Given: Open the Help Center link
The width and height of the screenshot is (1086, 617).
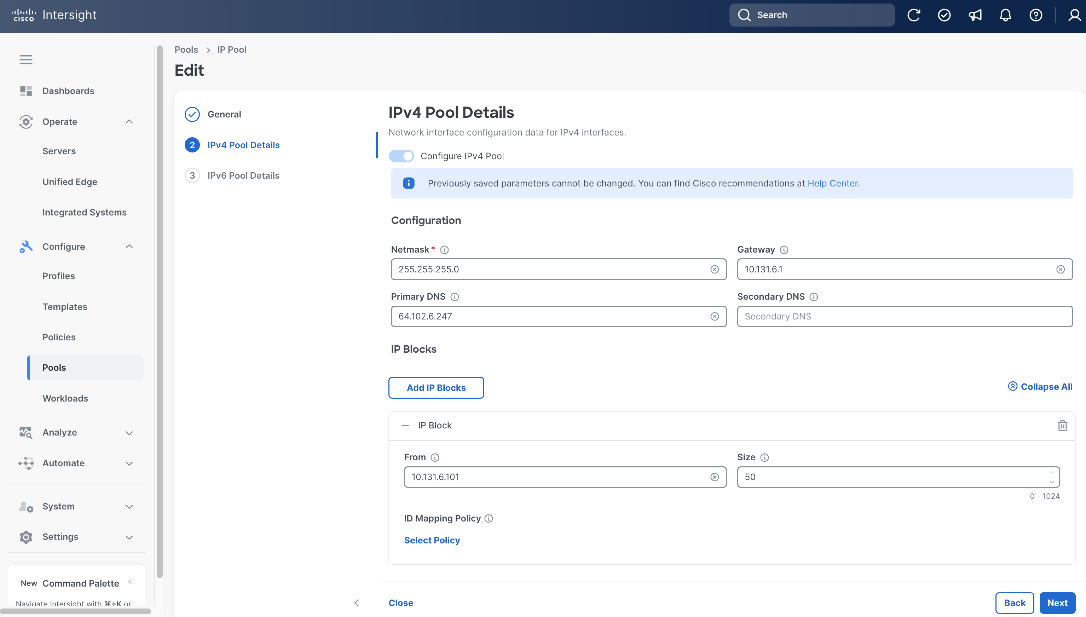Looking at the screenshot, I should point(833,184).
